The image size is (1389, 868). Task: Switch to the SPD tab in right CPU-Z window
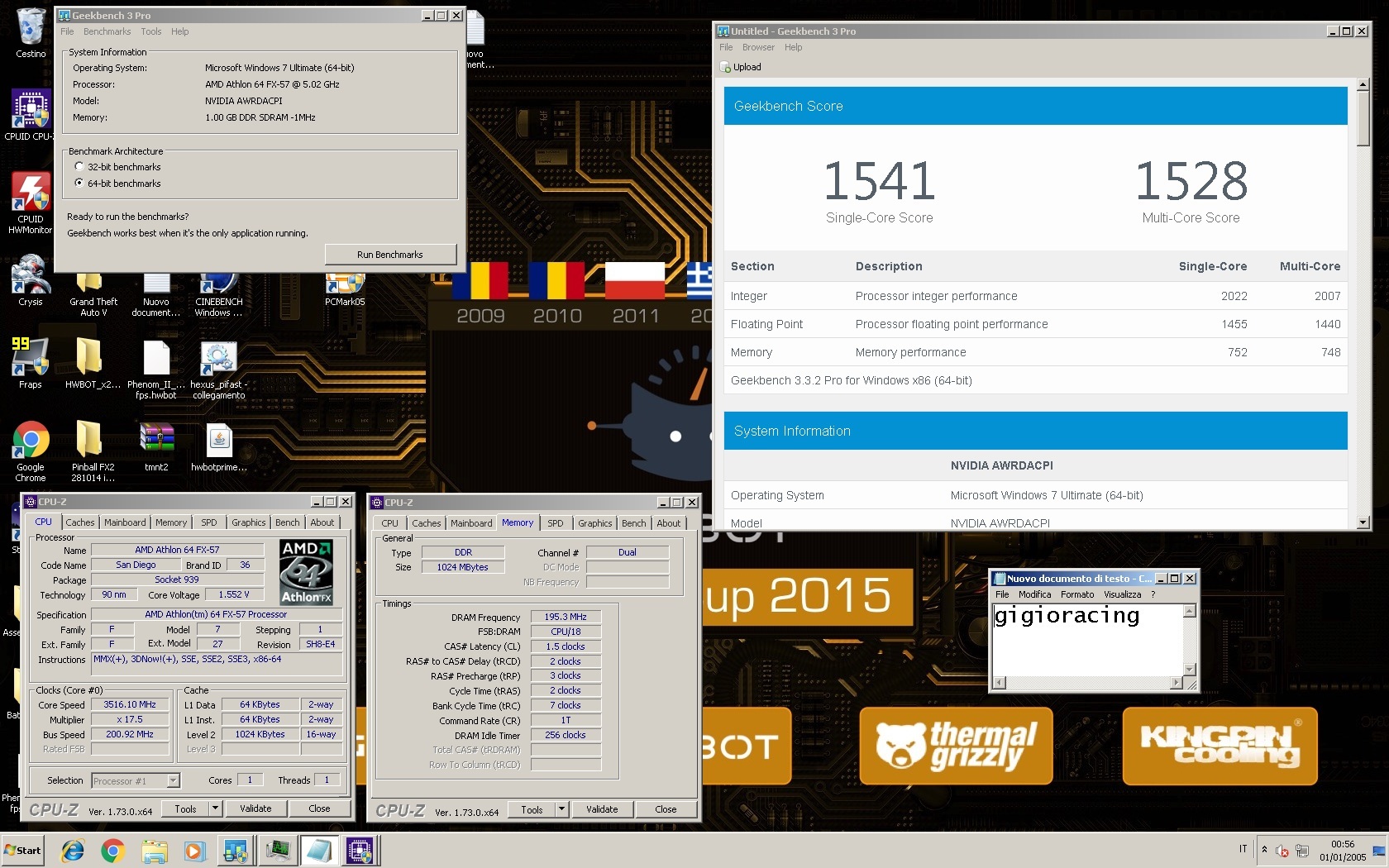tap(556, 523)
